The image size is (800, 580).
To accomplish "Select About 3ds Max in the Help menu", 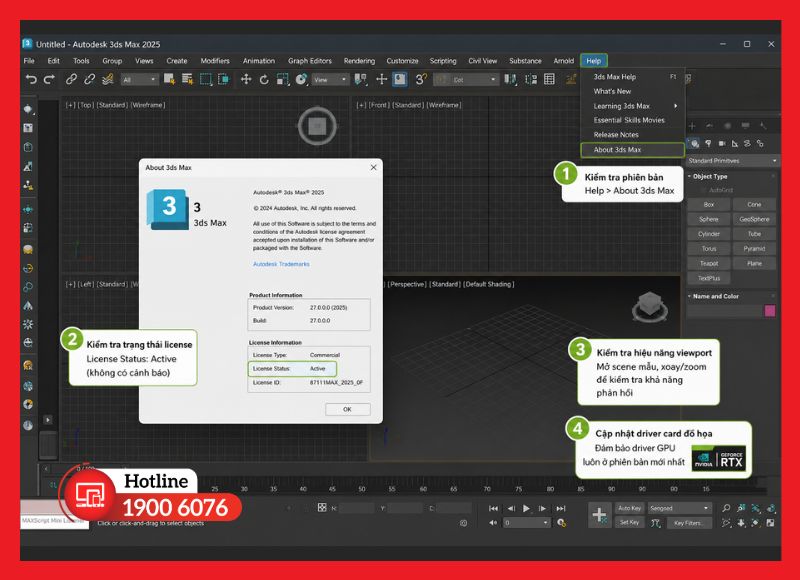I will tap(633, 149).
